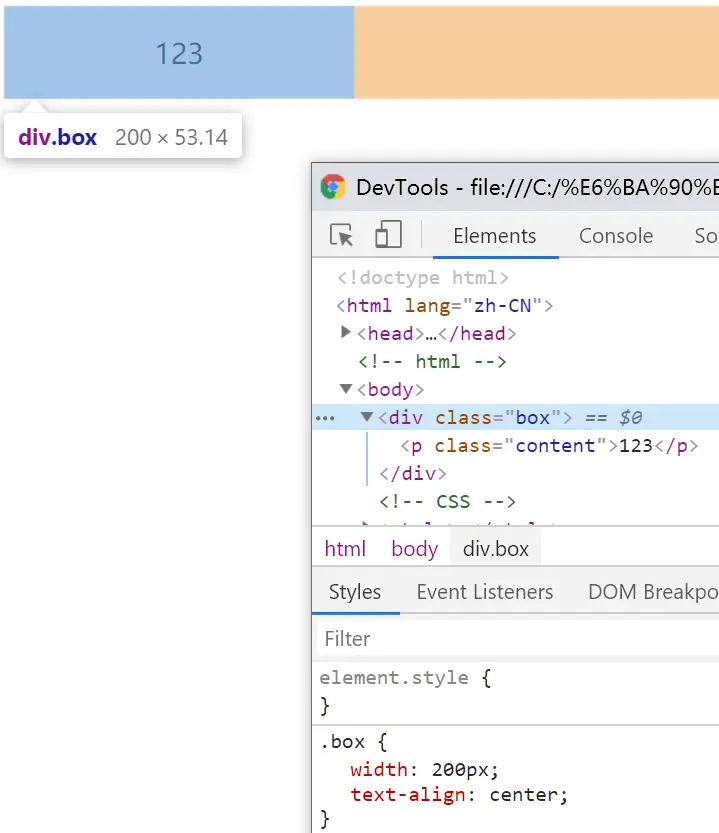Click the DevTools window title text

537,188
